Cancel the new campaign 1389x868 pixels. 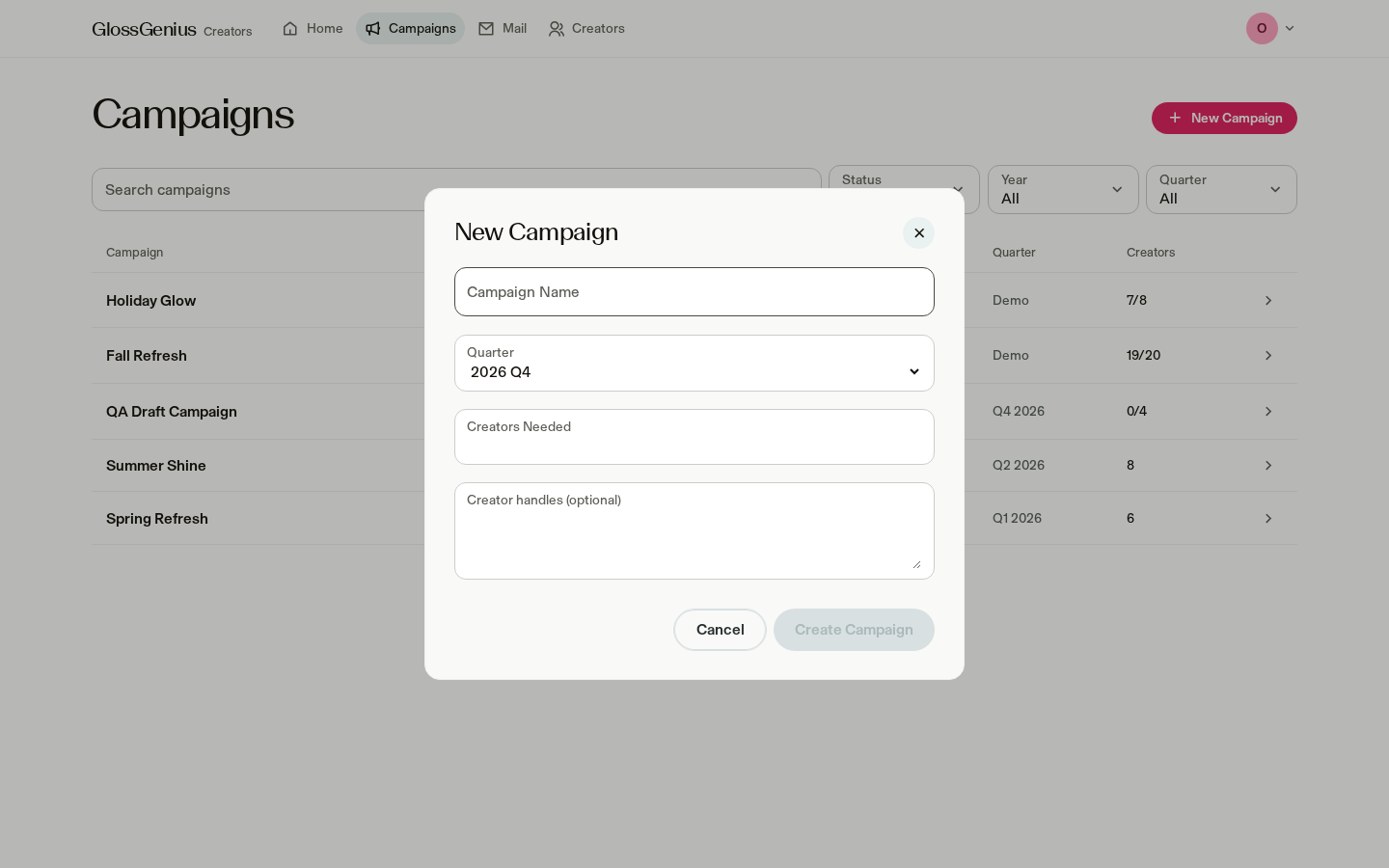(x=720, y=630)
